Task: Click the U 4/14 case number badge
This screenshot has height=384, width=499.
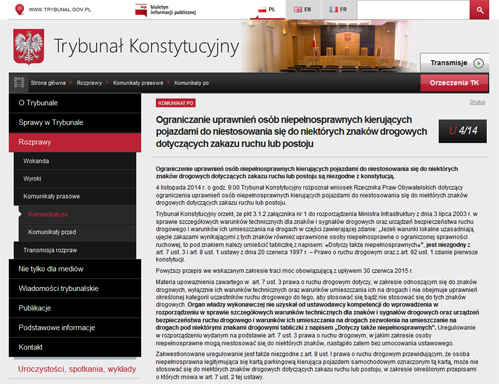Action: click(x=463, y=131)
